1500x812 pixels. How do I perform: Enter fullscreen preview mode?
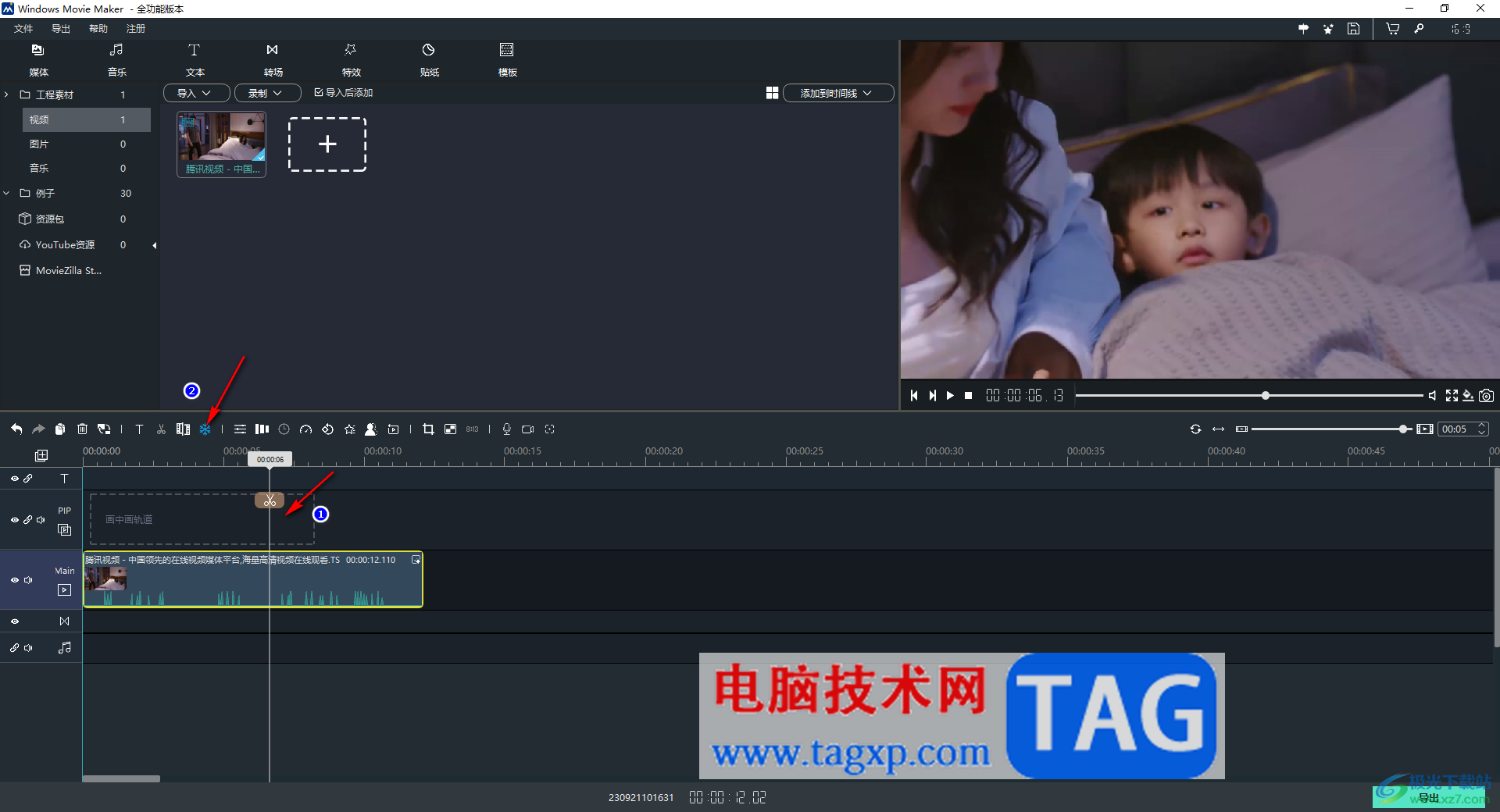coord(1452,396)
